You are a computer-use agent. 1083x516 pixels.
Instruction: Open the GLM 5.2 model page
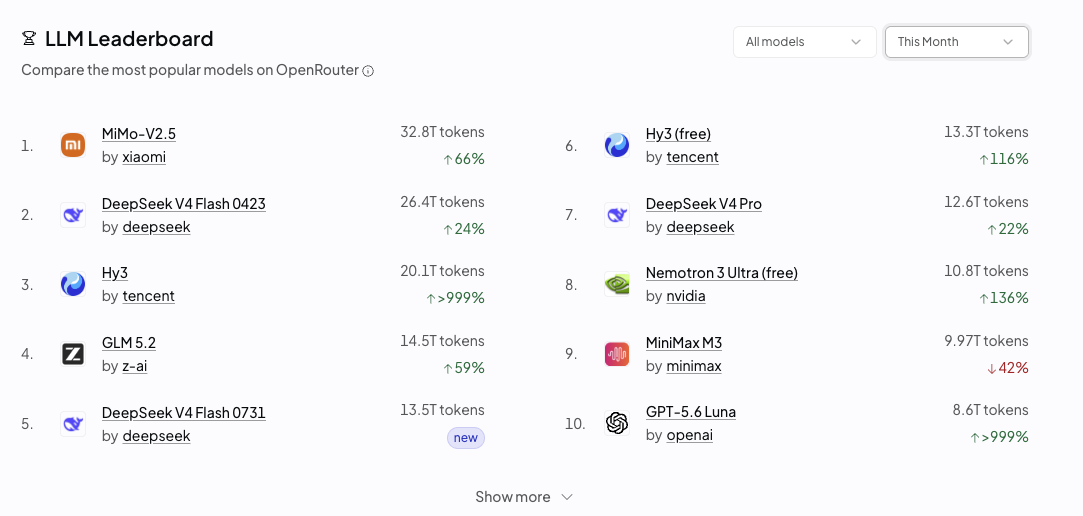pyautogui.click(x=128, y=343)
